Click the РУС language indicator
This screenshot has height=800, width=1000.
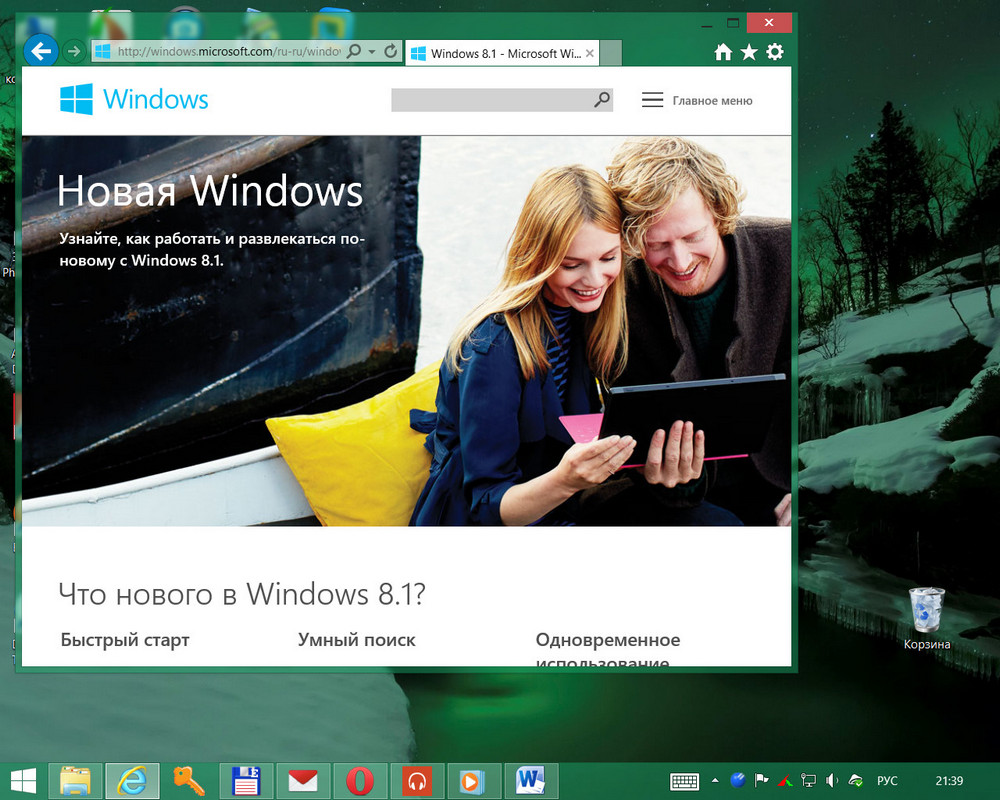[887, 781]
